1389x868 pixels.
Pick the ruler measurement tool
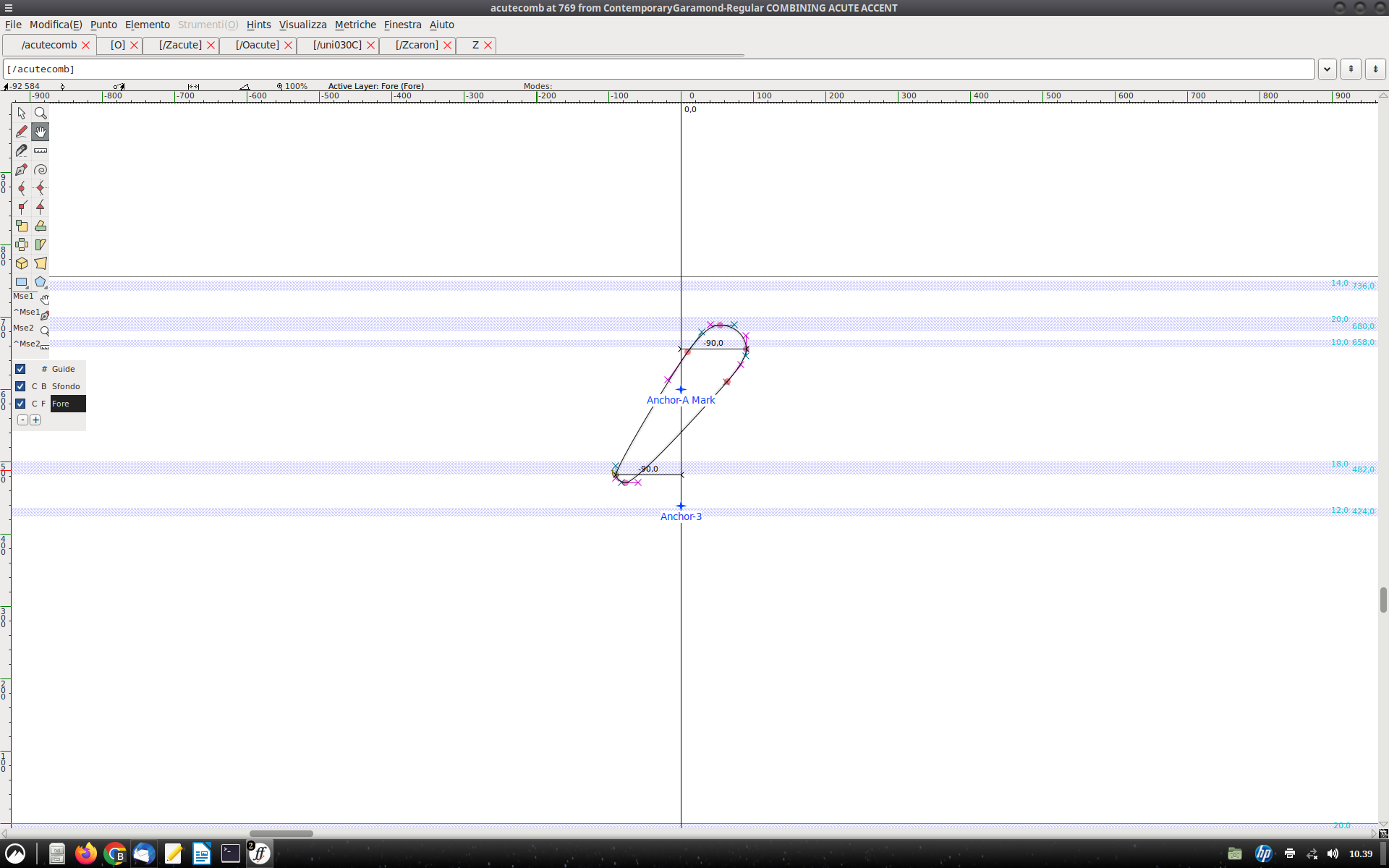point(40,150)
